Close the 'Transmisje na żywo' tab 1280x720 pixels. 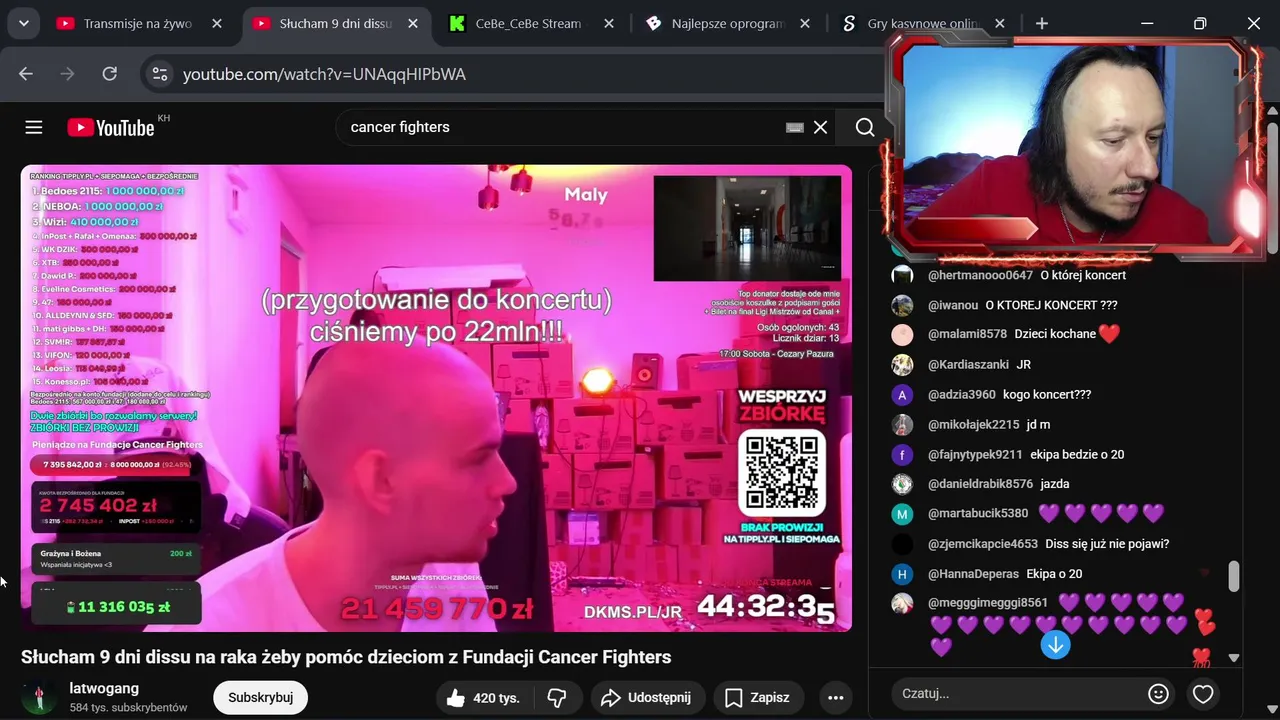[217, 23]
